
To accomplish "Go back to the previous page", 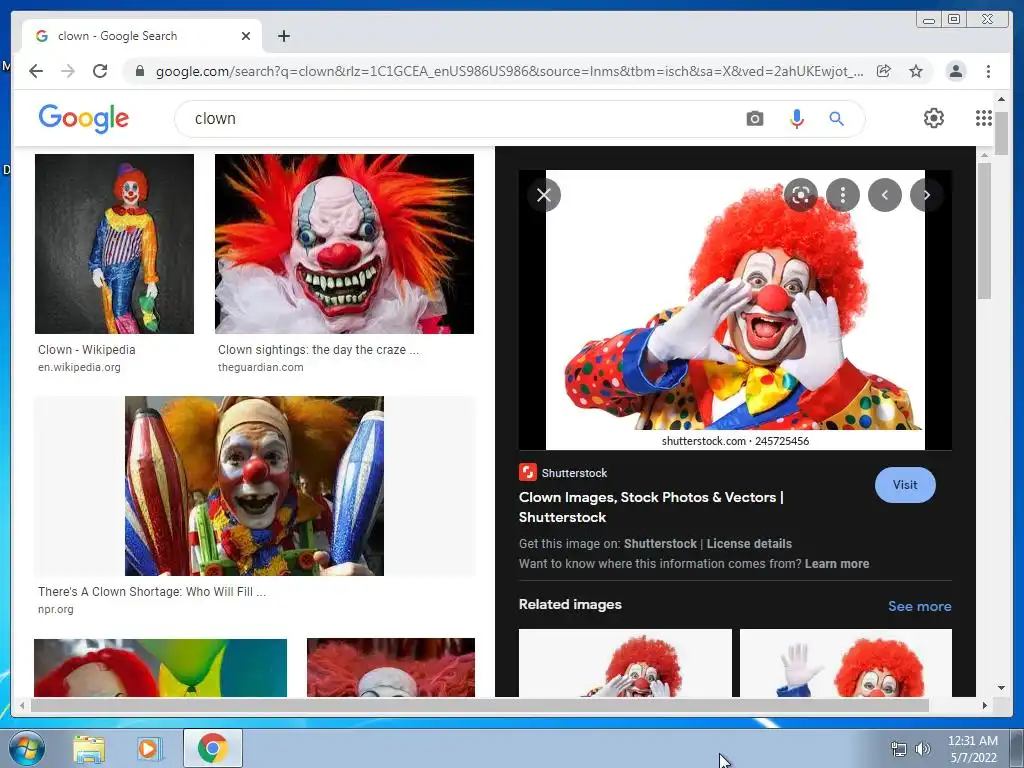I will 36,71.
